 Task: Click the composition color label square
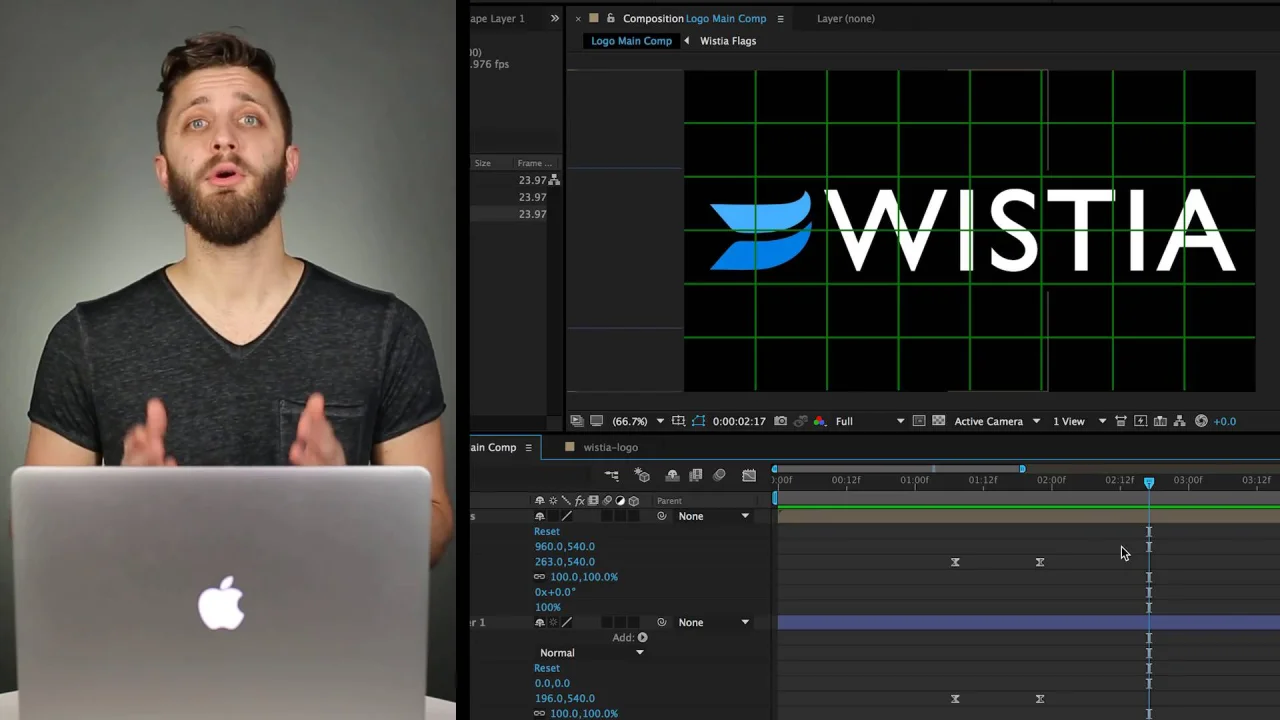pyautogui.click(x=594, y=18)
